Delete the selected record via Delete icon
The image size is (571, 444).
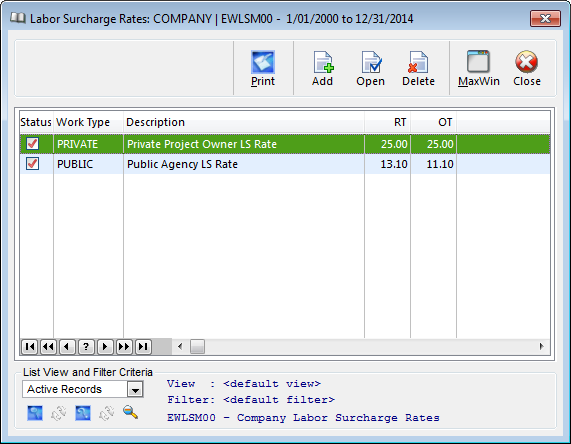click(418, 62)
